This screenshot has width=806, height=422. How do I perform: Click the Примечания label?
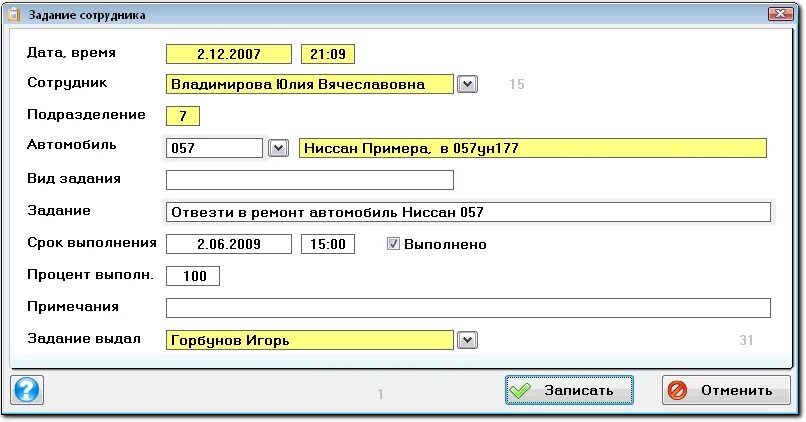(73, 307)
